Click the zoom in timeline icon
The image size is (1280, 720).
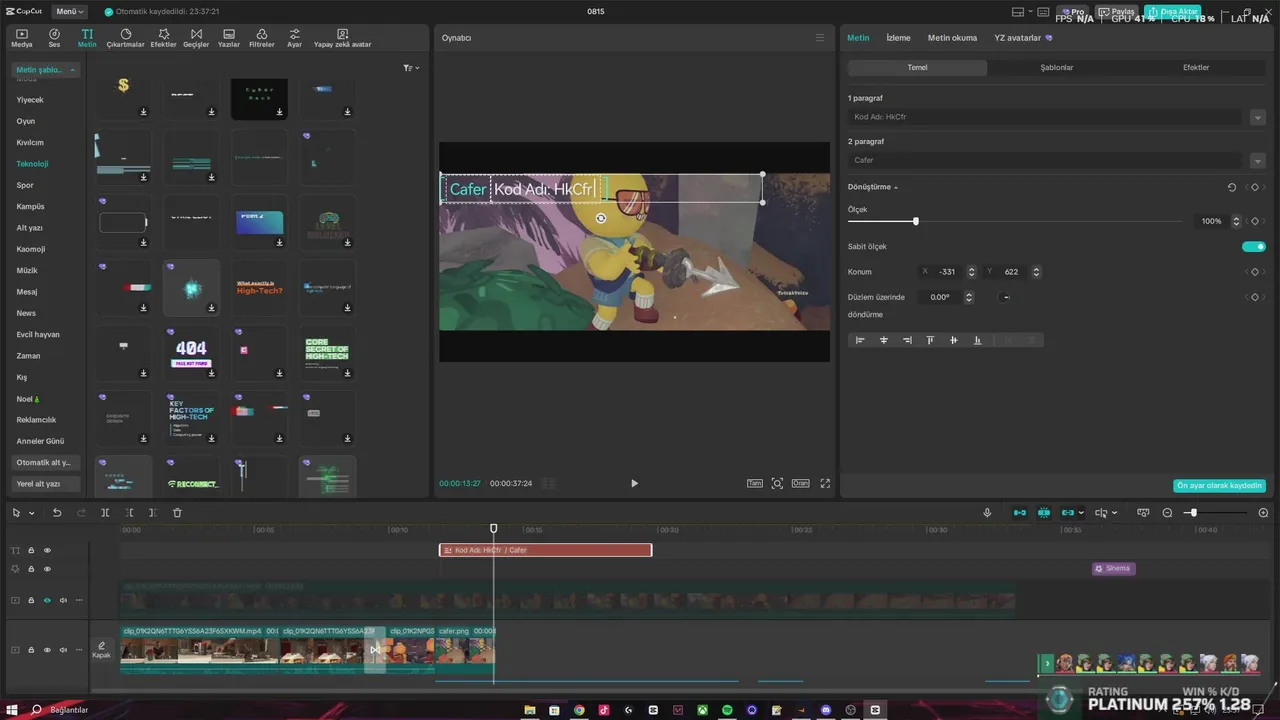[x=1263, y=513]
